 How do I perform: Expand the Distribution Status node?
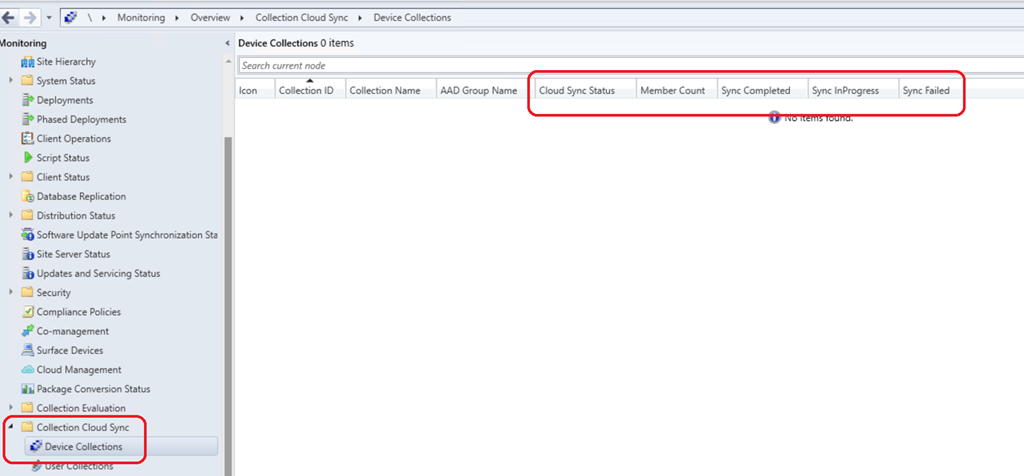pos(12,216)
